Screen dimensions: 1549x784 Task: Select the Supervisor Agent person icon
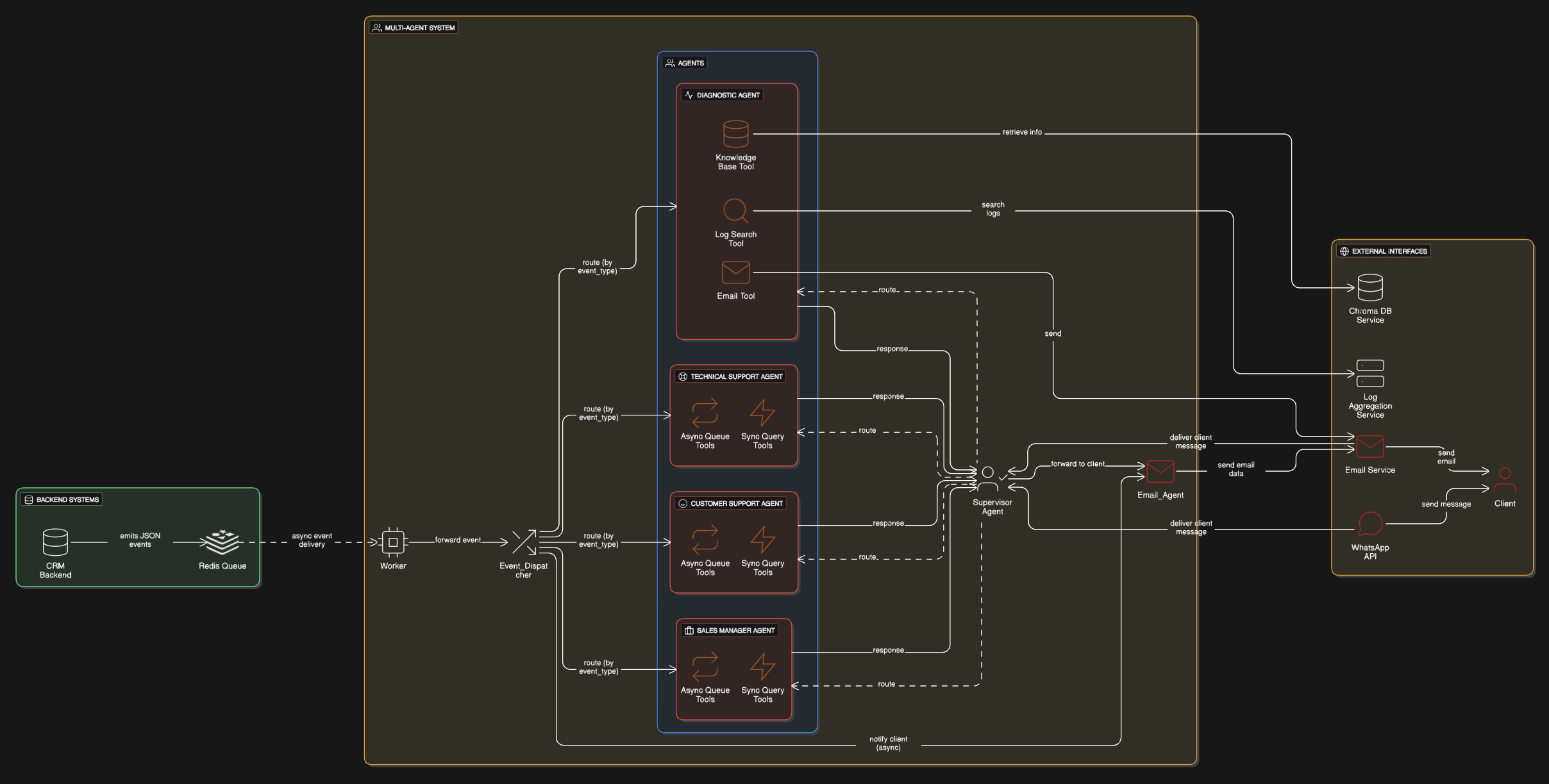pyautogui.click(x=988, y=479)
